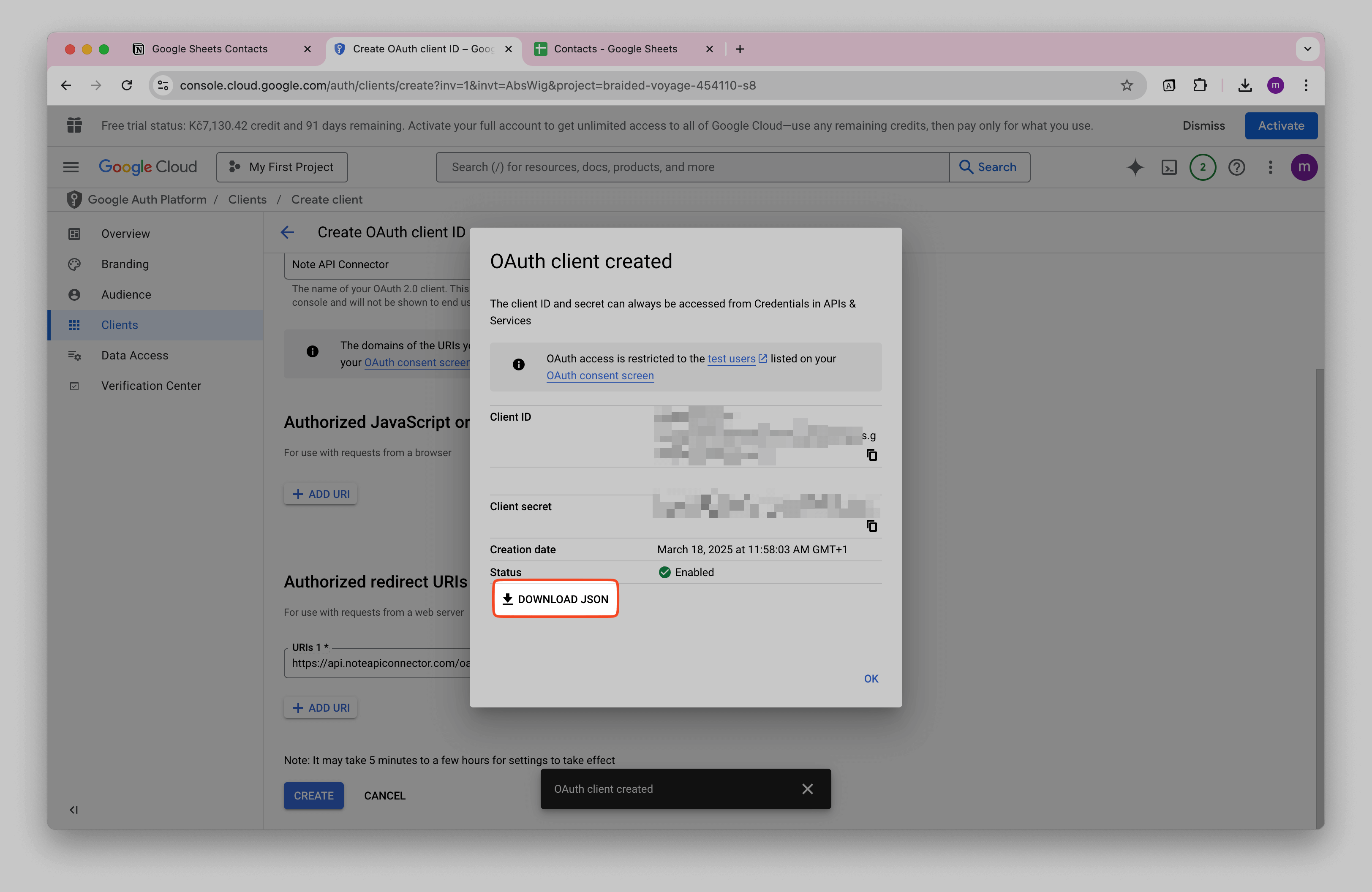This screenshot has width=1372, height=892.
Task: Copy the Client ID to clipboard
Action: point(872,454)
